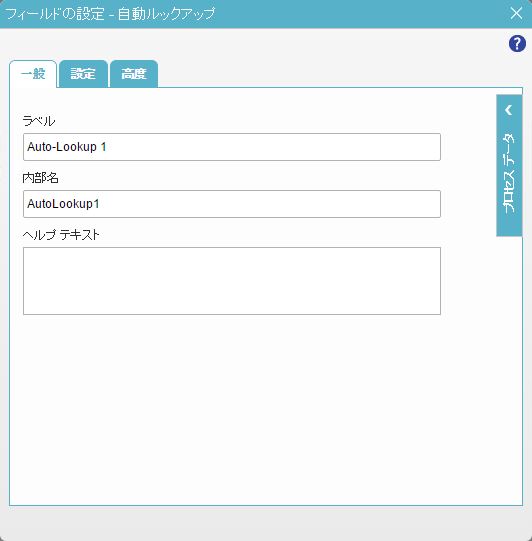Click the ラベル input field
The height and width of the screenshot is (541, 532).
(232, 147)
